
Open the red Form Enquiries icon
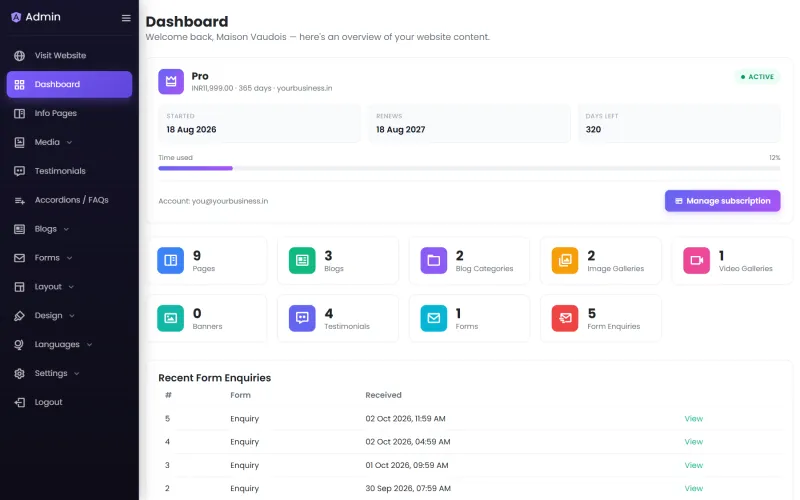pos(565,318)
